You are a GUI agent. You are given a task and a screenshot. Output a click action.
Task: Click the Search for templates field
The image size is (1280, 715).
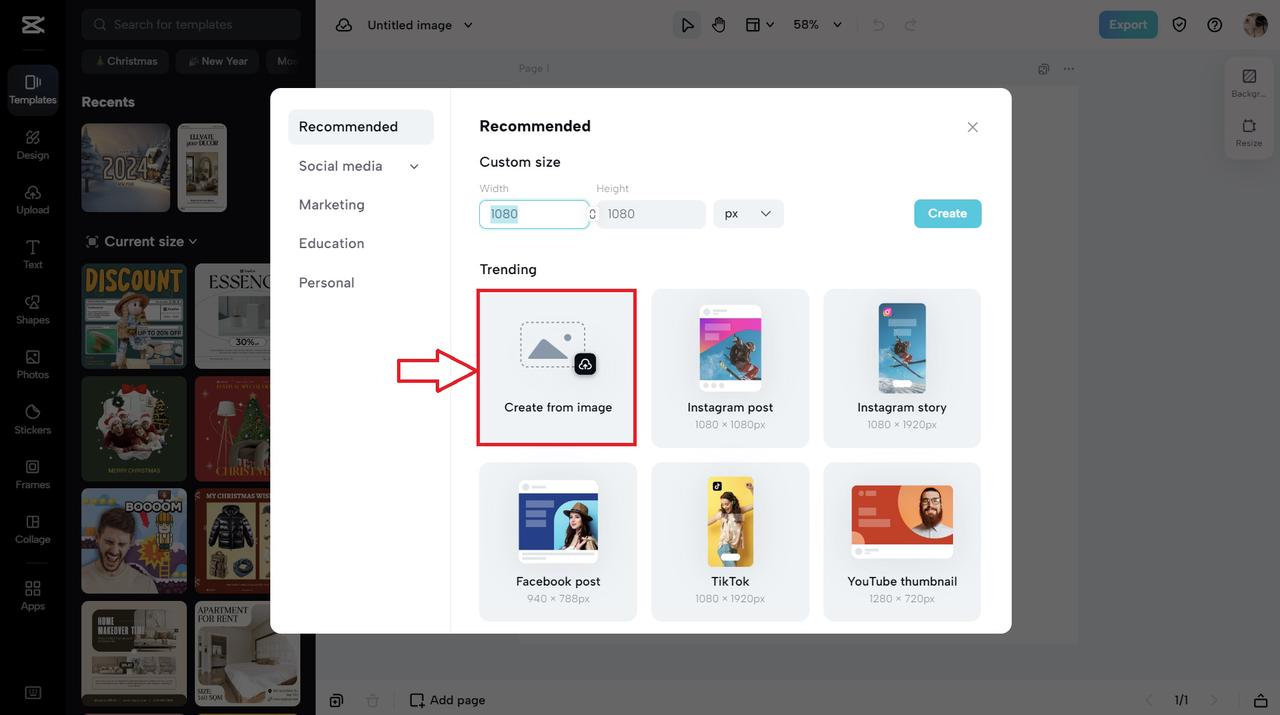[x=191, y=24]
